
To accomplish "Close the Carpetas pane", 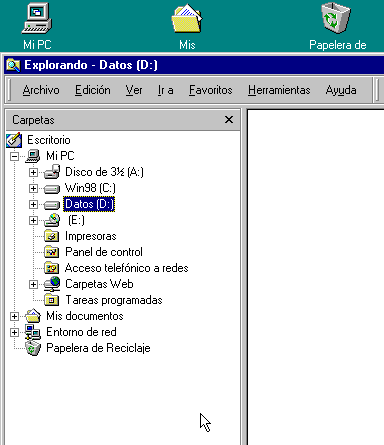I will click(x=229, y=120).
